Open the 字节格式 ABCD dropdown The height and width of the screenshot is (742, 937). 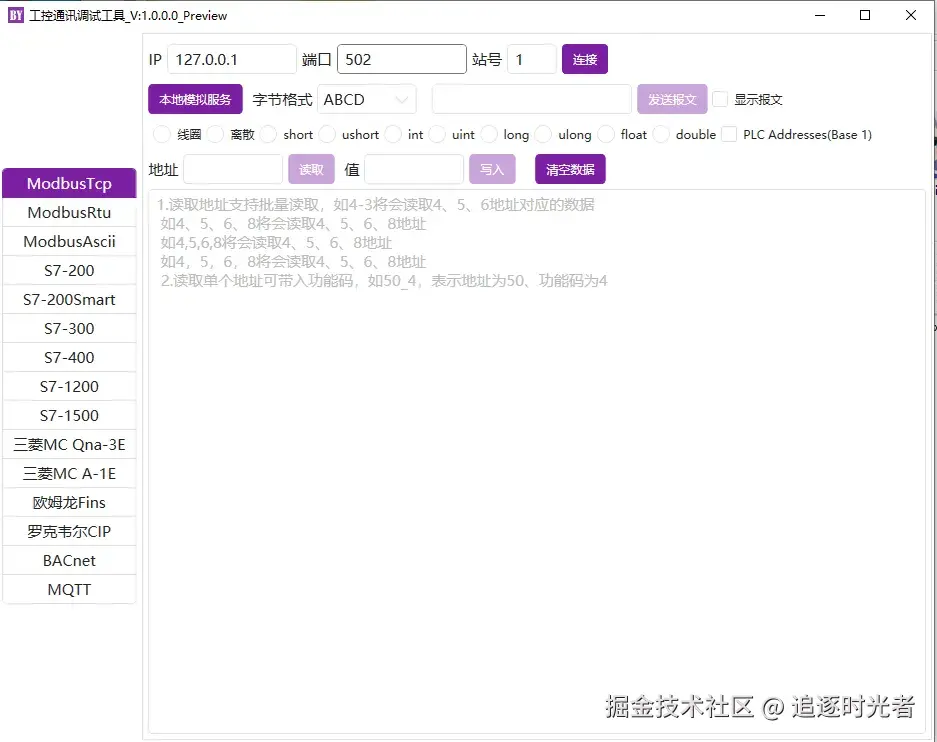click(369, 99)
